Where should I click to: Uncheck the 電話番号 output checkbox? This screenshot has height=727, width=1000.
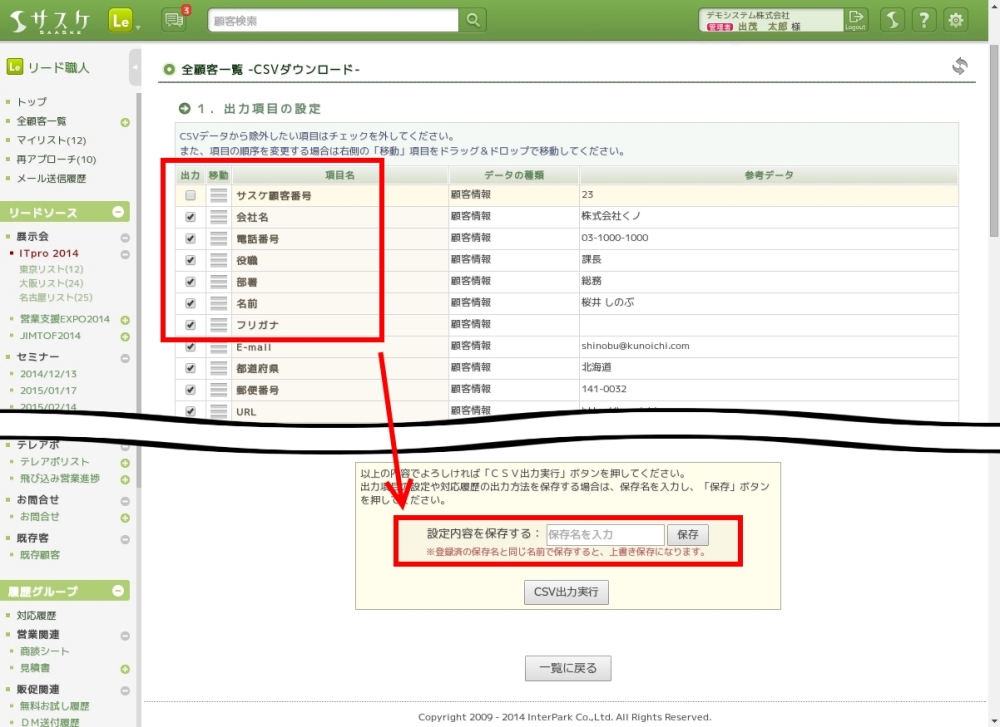point(190,240)
